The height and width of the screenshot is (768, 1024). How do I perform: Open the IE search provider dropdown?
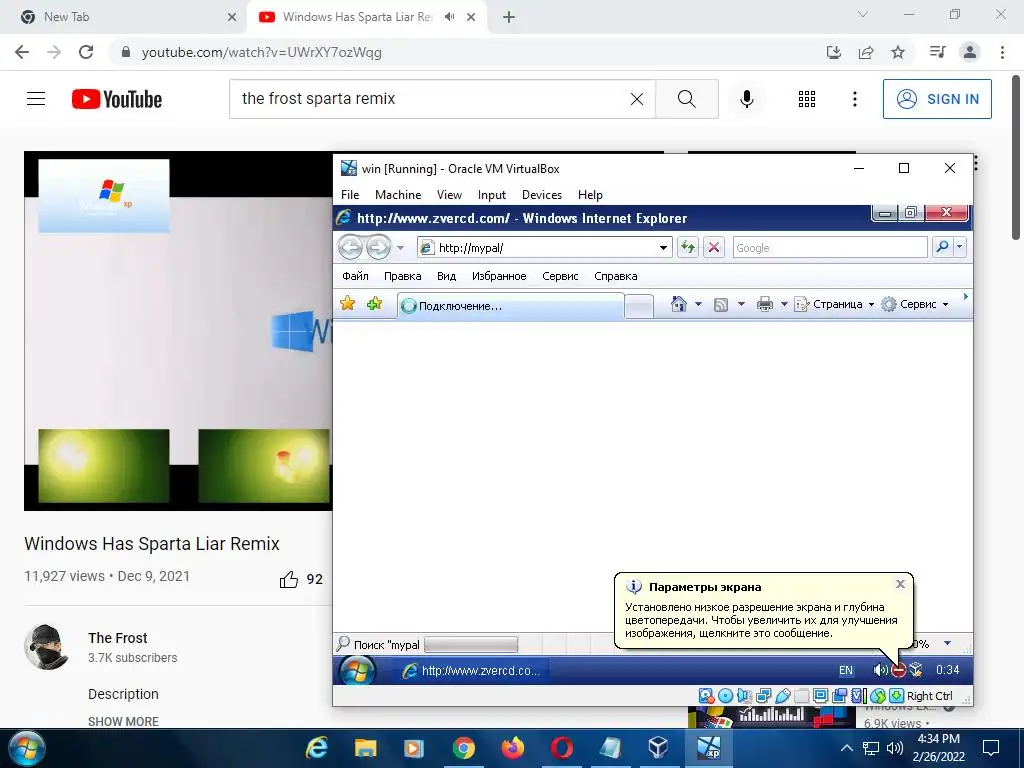[x=959, y=247]
